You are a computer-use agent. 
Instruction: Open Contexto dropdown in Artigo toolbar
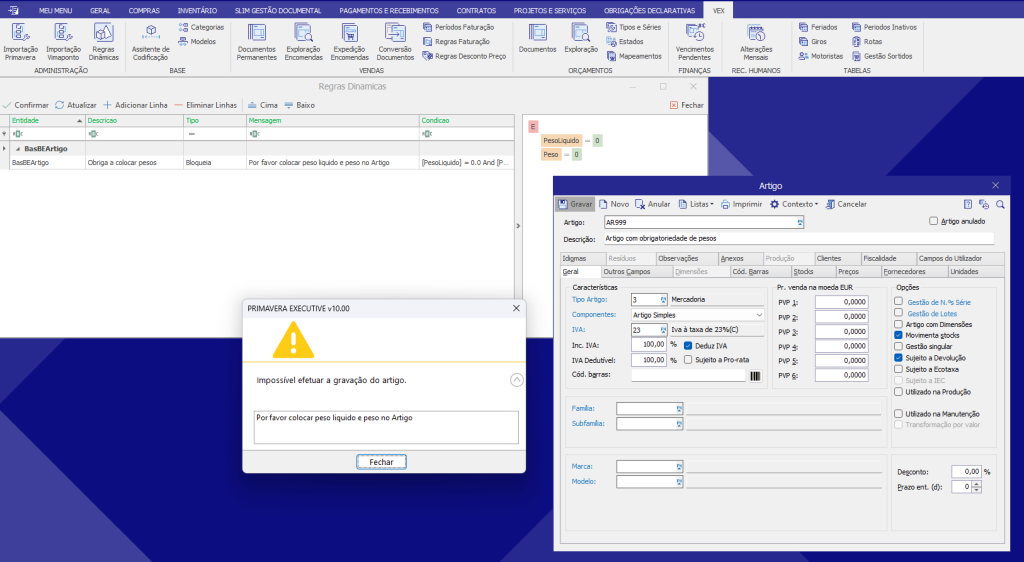(793, 204)
